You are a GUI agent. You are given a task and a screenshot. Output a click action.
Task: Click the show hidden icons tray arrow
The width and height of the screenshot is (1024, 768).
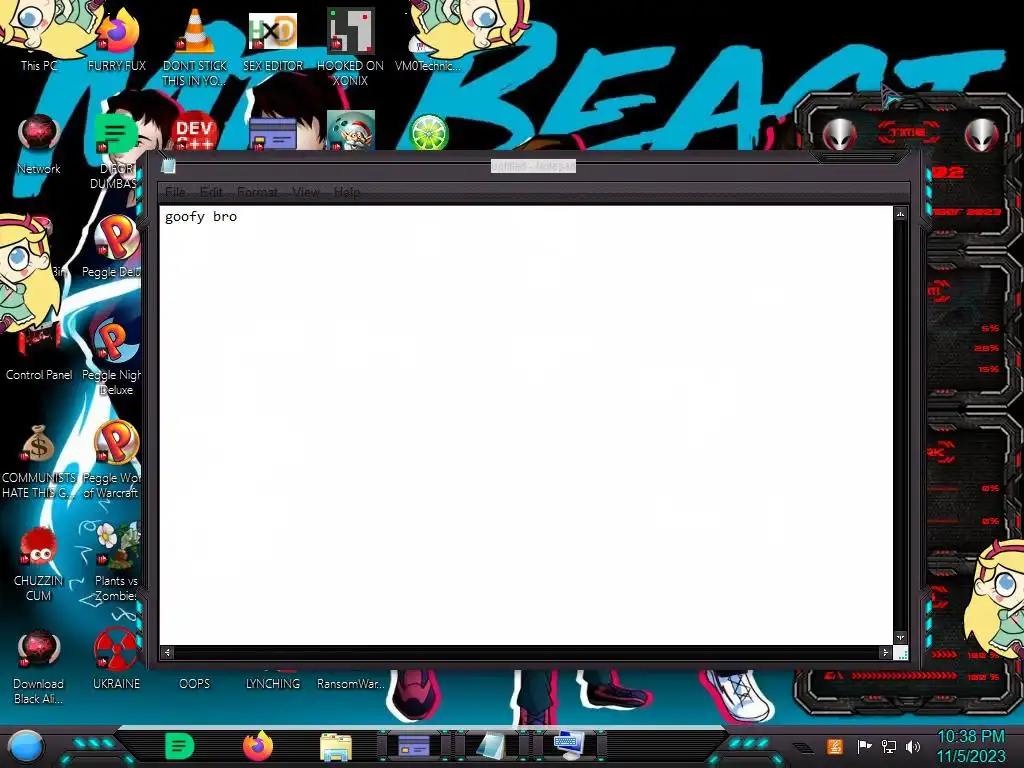click(x=805, y=748)
